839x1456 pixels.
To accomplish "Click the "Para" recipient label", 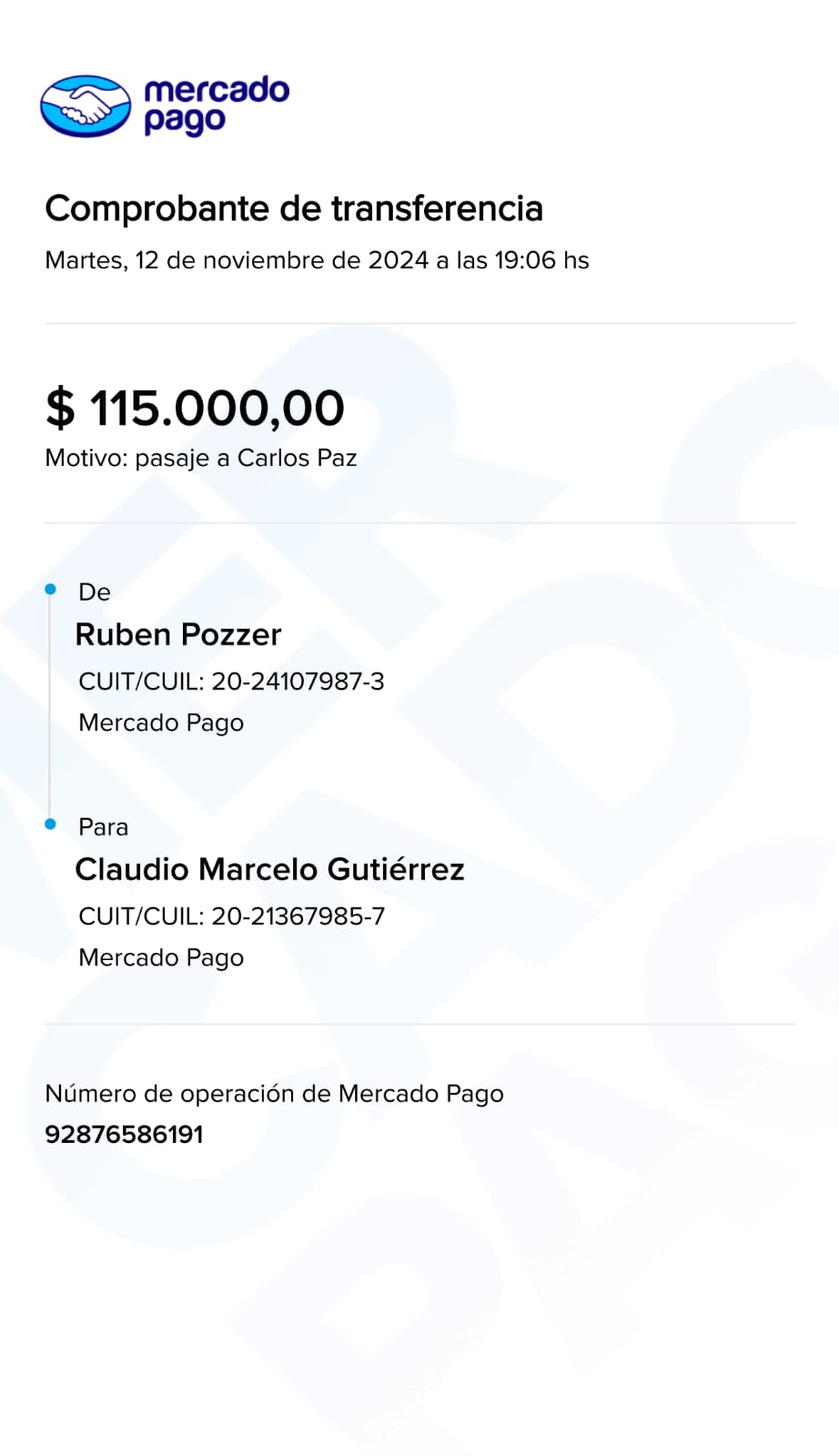I will (103, 827).
